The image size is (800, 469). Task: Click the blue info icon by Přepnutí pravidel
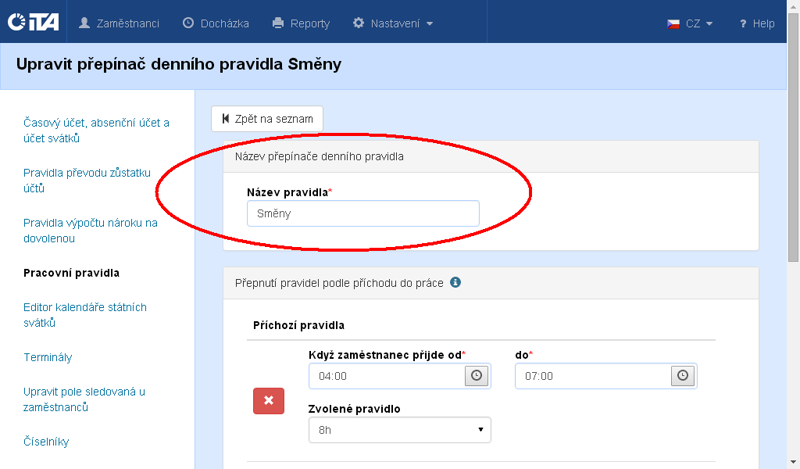pyautogui.click(x=455, y=283)
